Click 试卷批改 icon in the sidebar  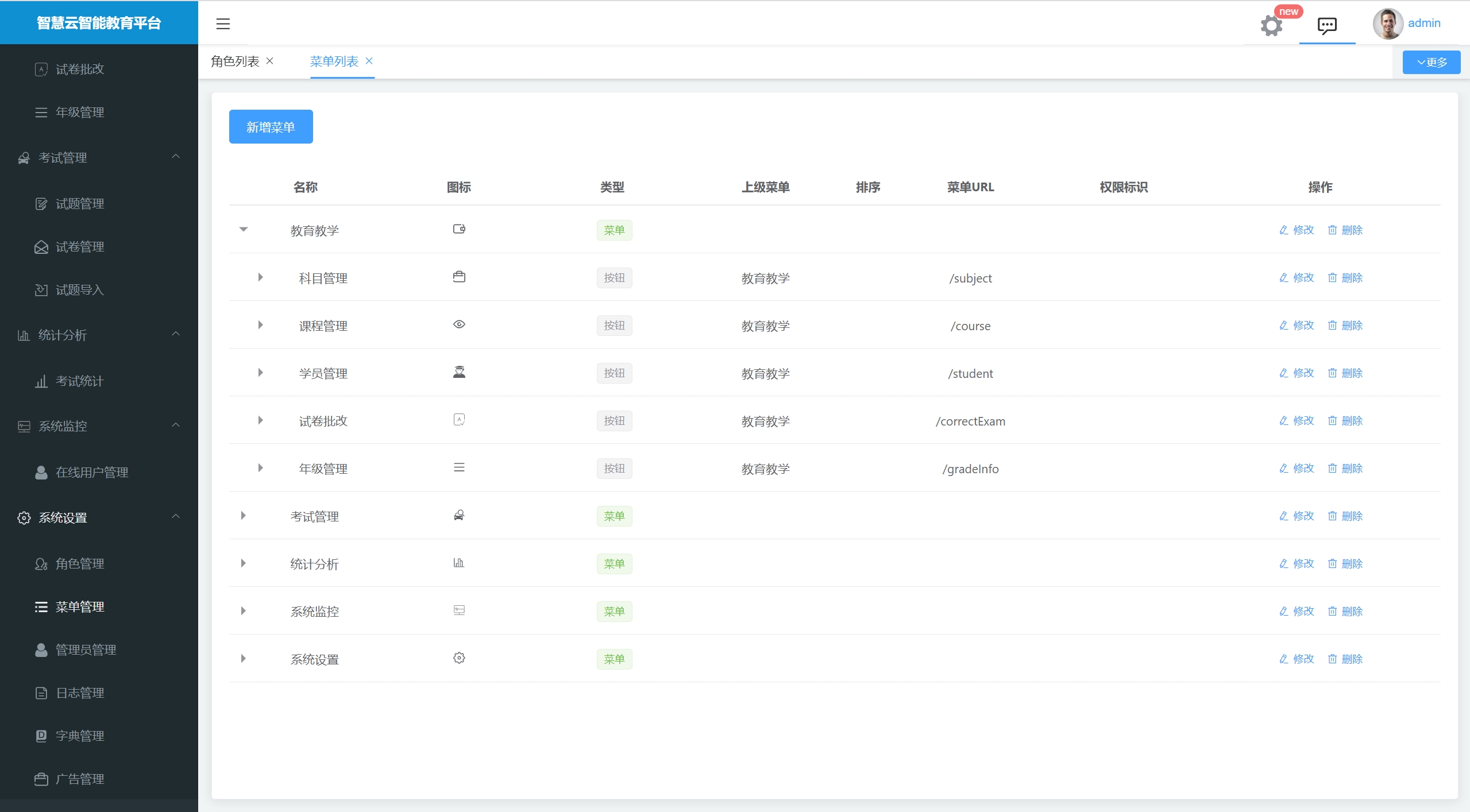41,69
